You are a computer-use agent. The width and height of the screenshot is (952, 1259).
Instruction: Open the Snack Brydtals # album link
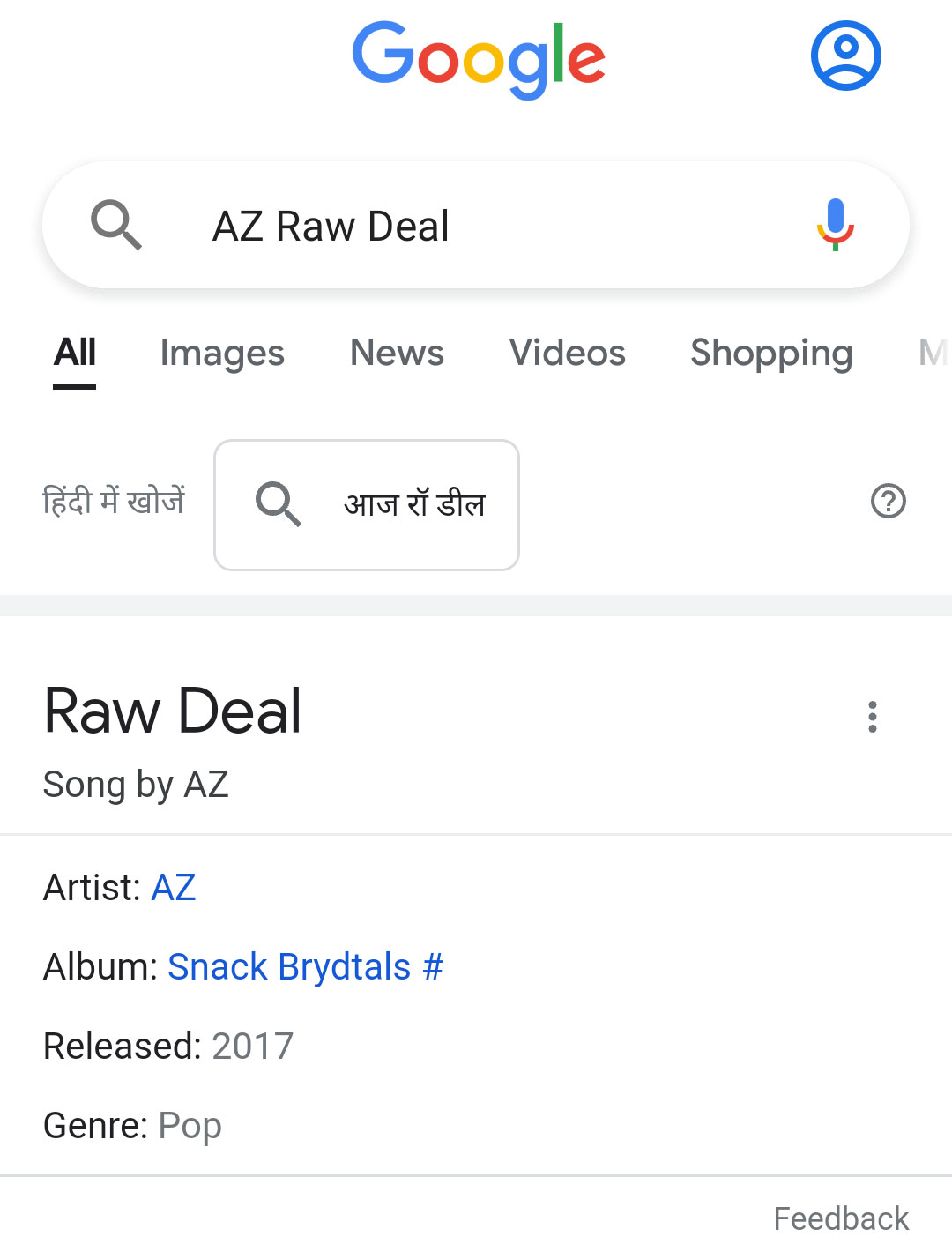point(305,967)
